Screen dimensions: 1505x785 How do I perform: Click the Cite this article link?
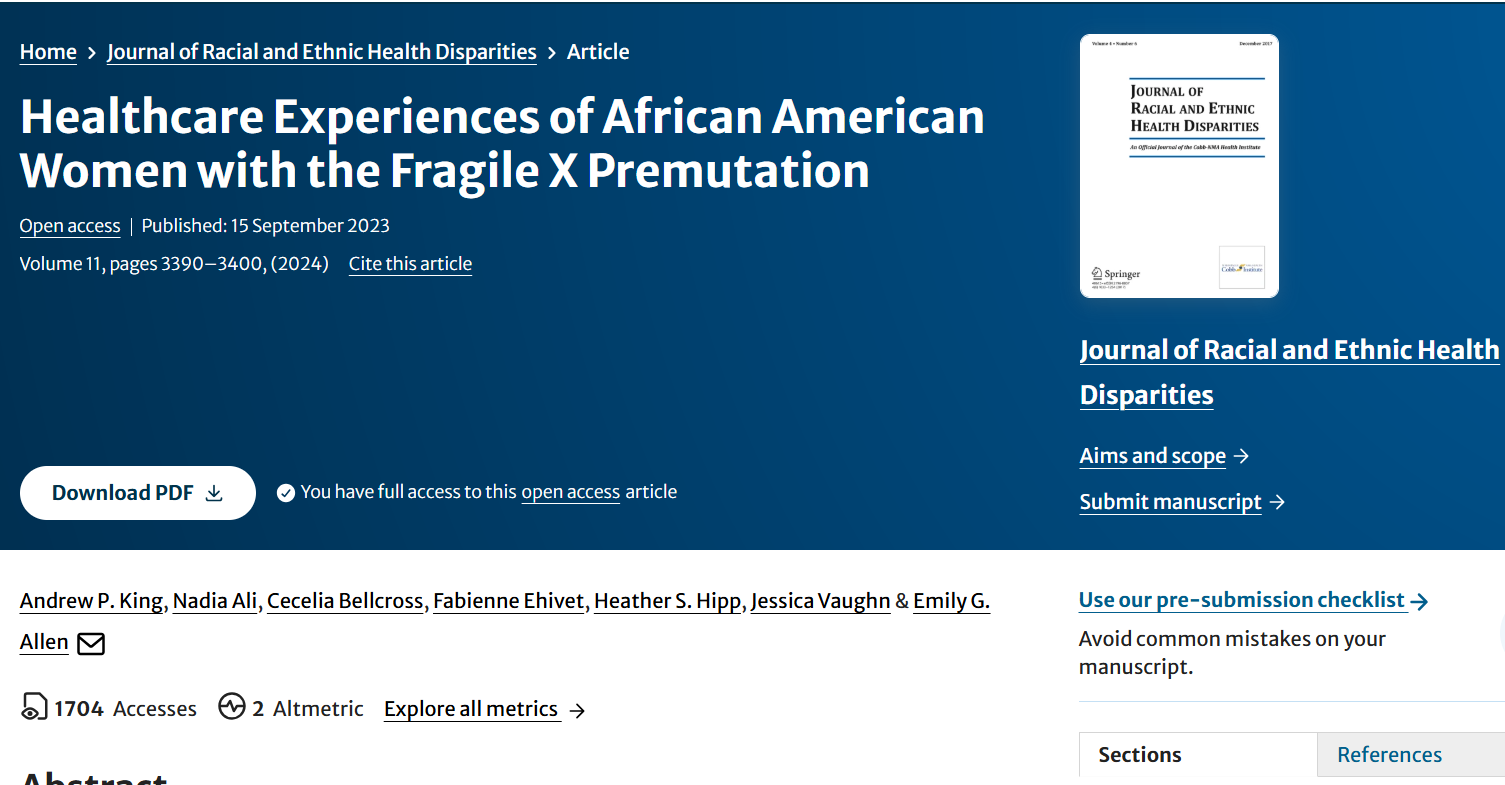click(x=410, y=264)
